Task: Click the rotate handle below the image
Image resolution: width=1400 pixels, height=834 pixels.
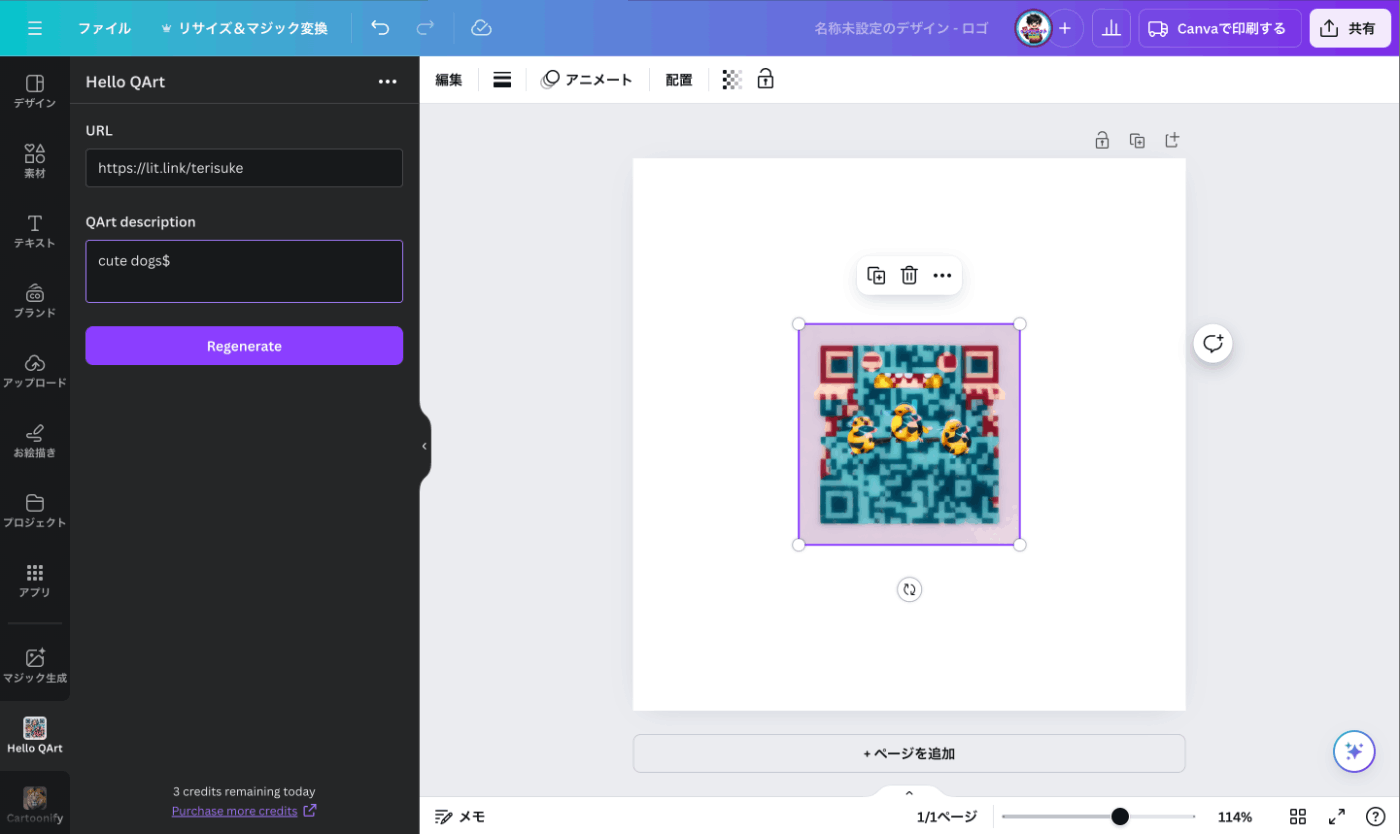Action: coord(909,590)
